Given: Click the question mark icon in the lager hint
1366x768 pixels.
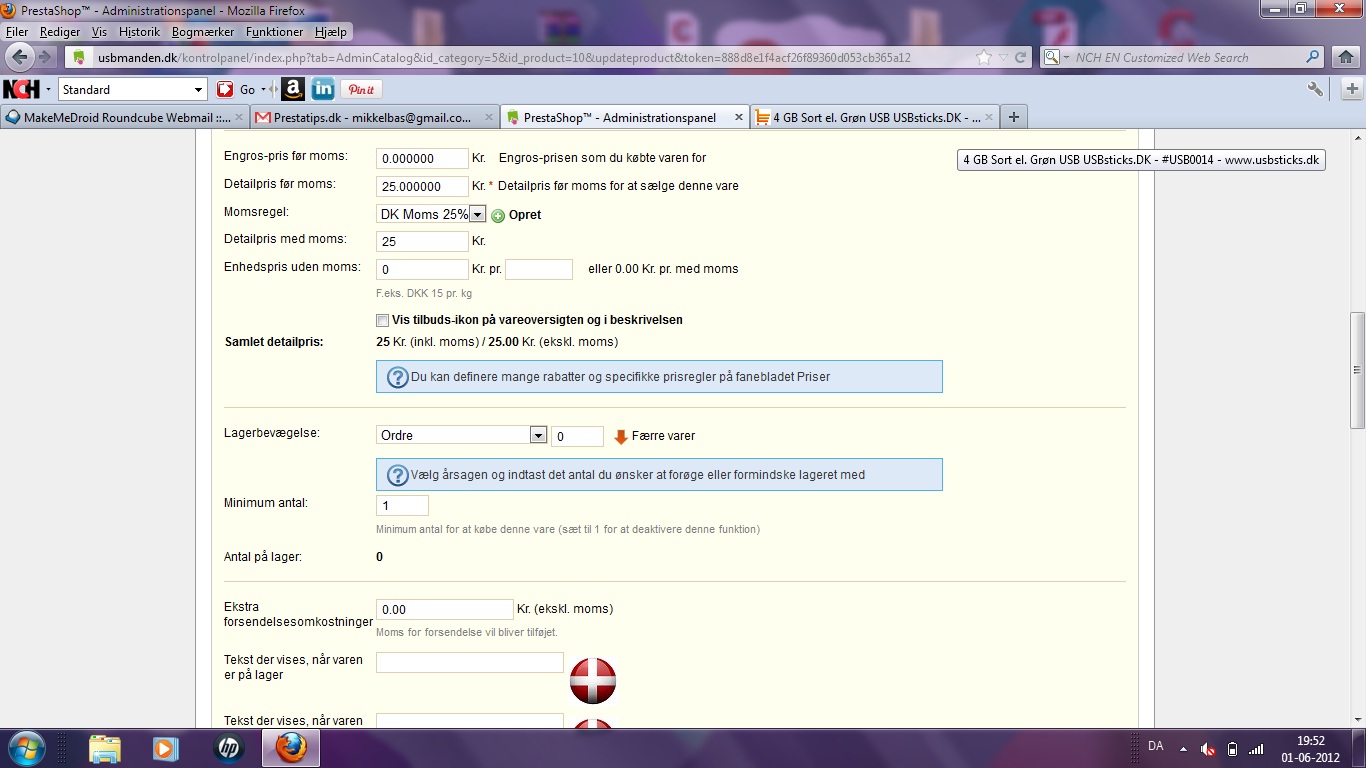Looking at the screenshot, I should click(x=397, y=475).
